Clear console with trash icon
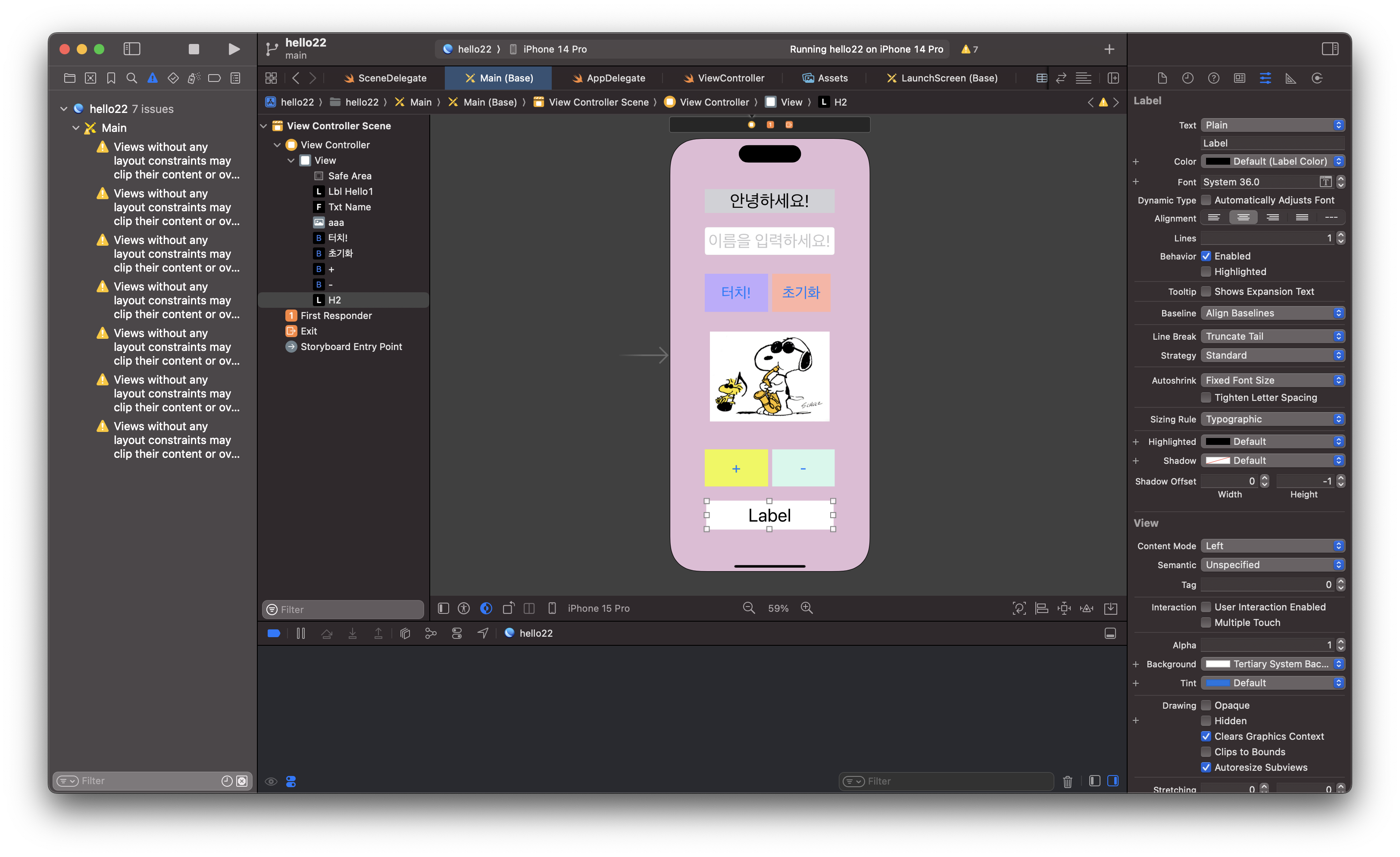1400x857 pixels. (1067, 782)
